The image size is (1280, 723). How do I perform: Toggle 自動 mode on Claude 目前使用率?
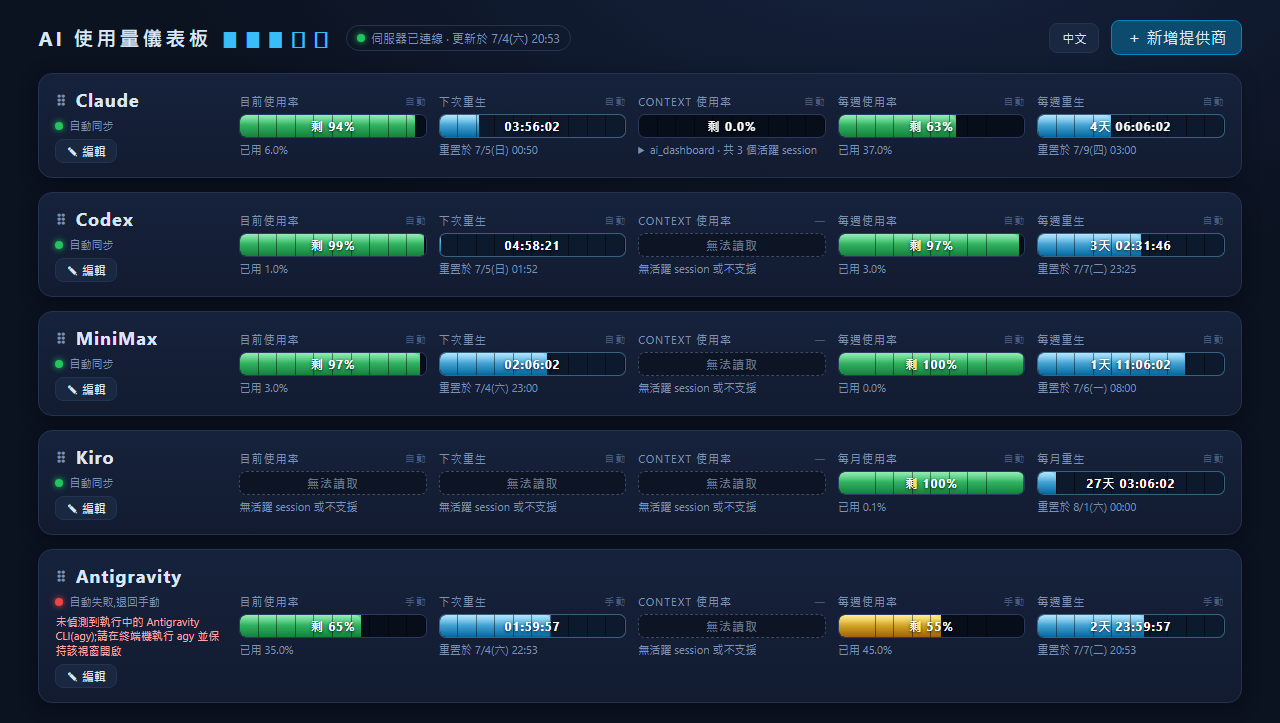415,102
